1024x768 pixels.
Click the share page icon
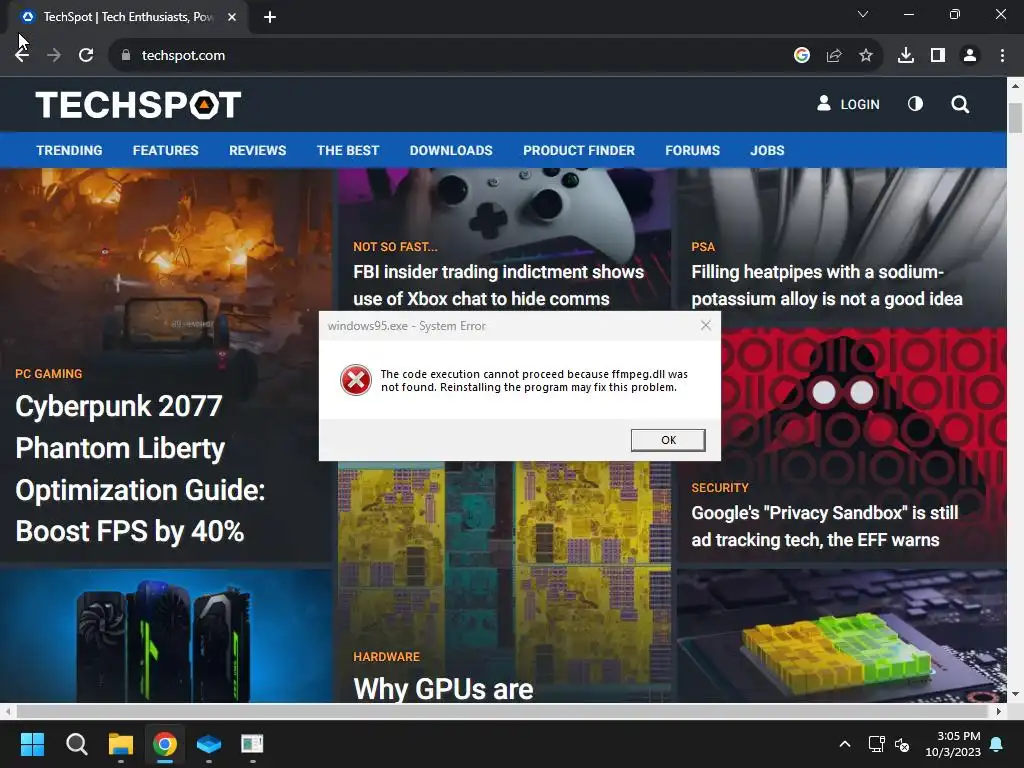[834, 56]
